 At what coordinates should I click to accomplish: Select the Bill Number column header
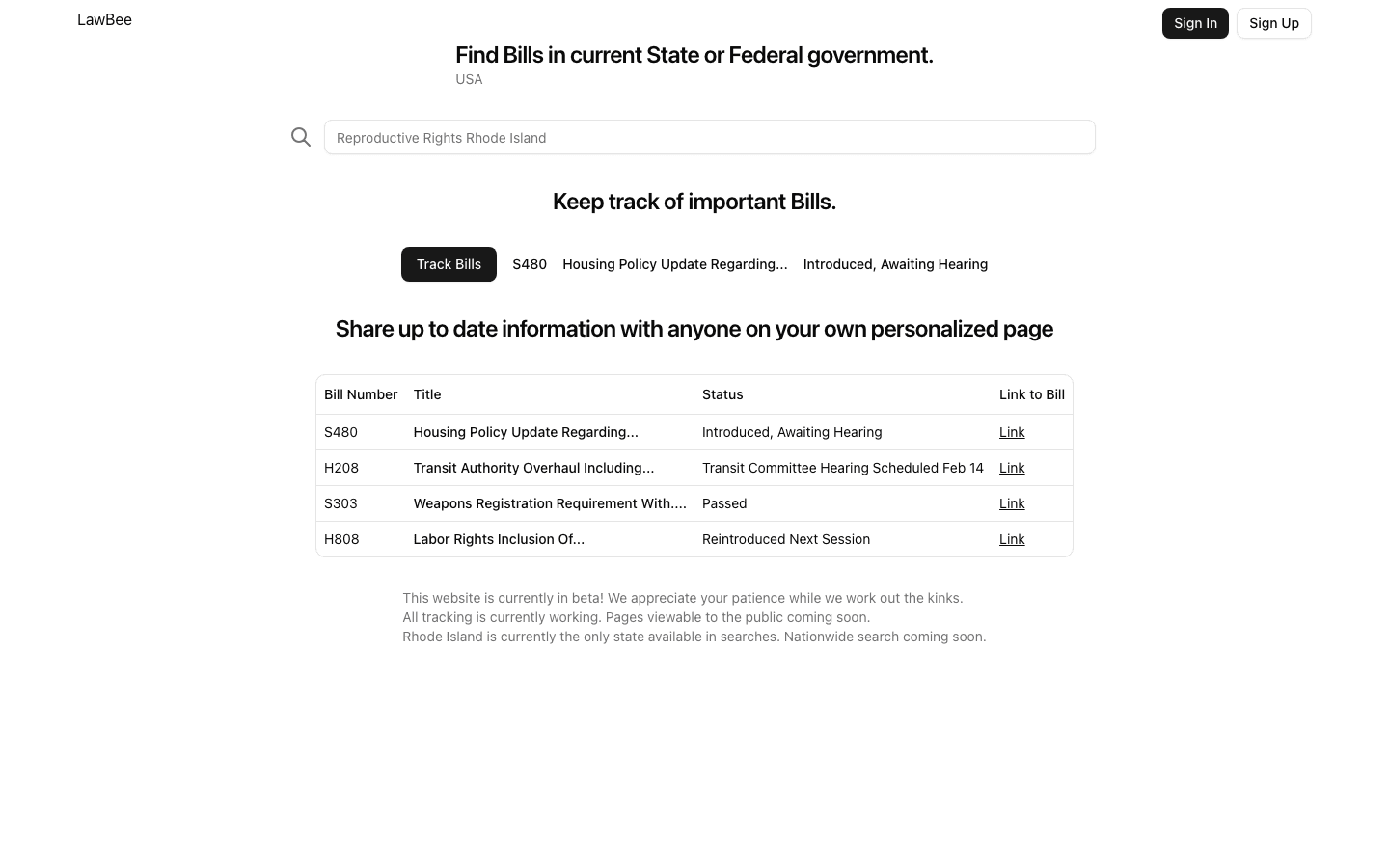[361, 394]
